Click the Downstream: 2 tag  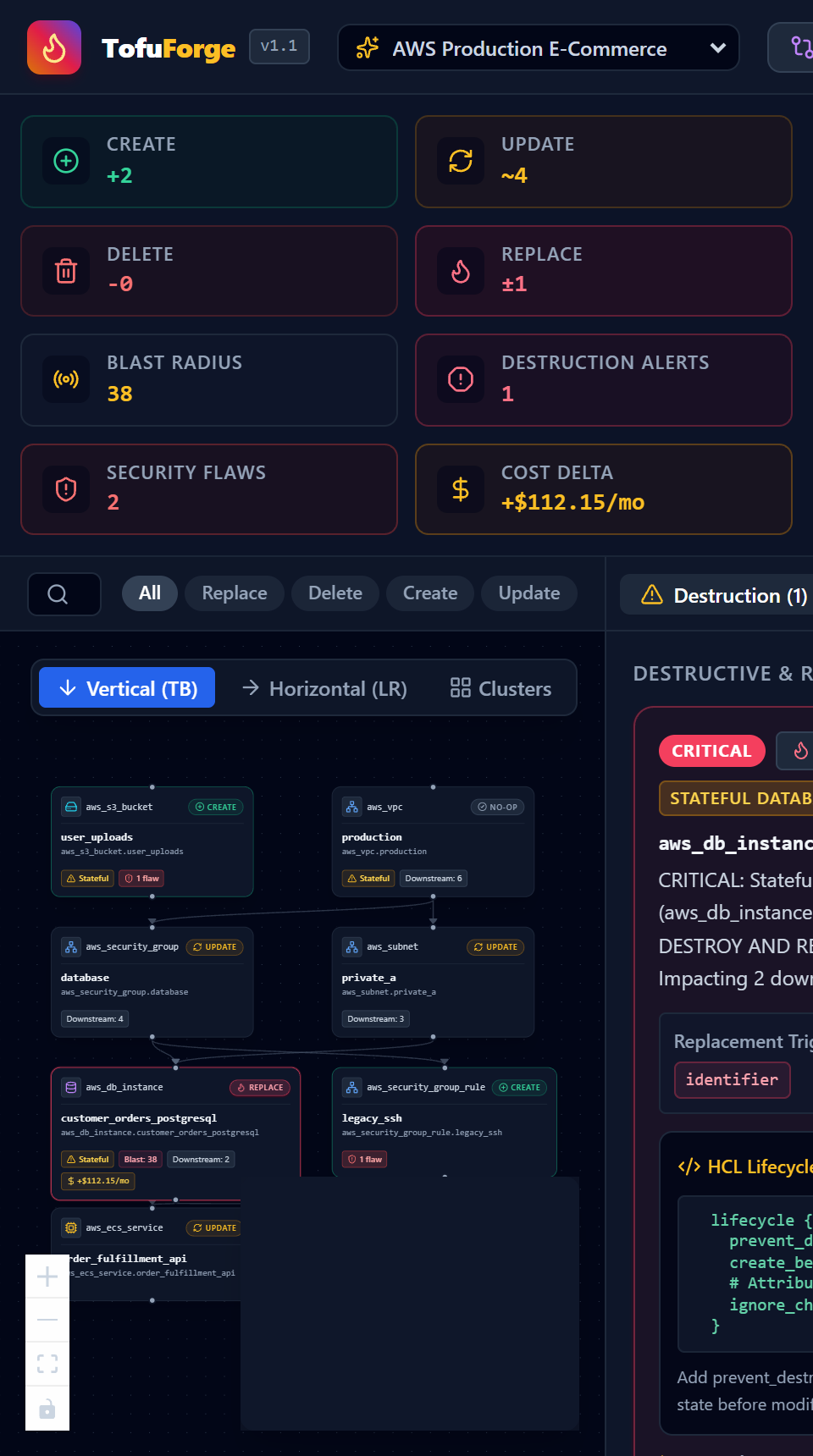pos(201,1160)
